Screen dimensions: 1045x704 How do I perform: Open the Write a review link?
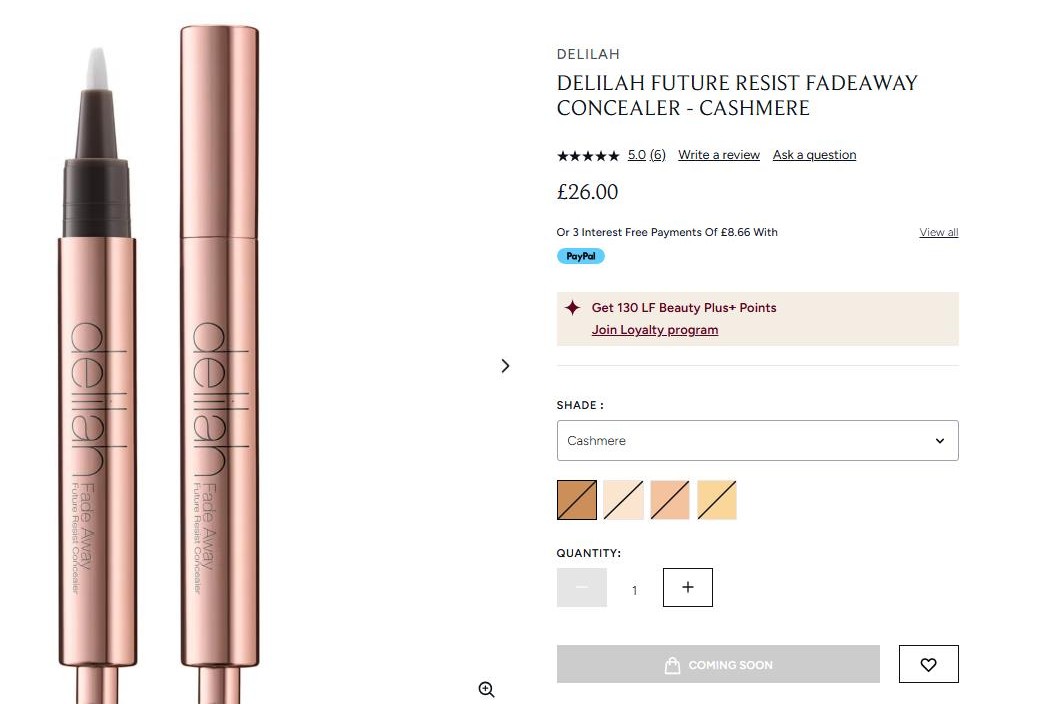(x=718, y=155)
